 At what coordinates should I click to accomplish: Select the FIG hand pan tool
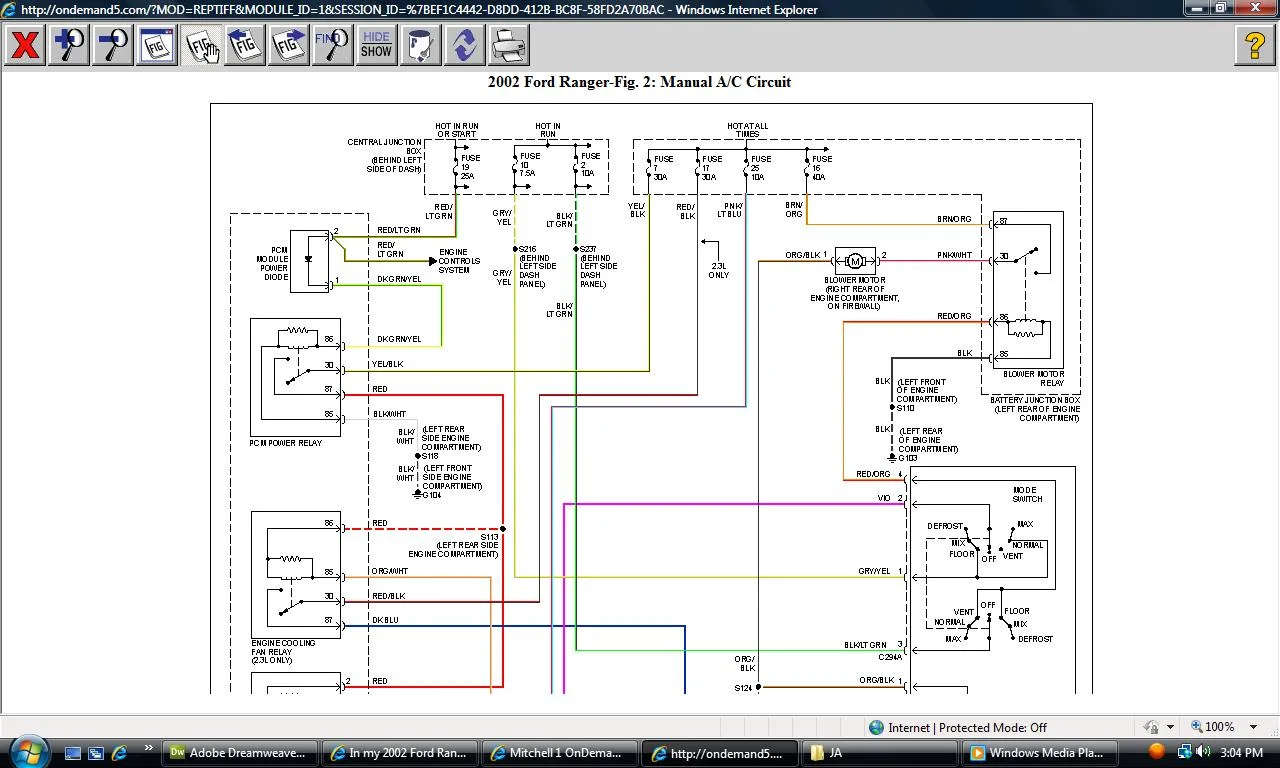[201, 45]
